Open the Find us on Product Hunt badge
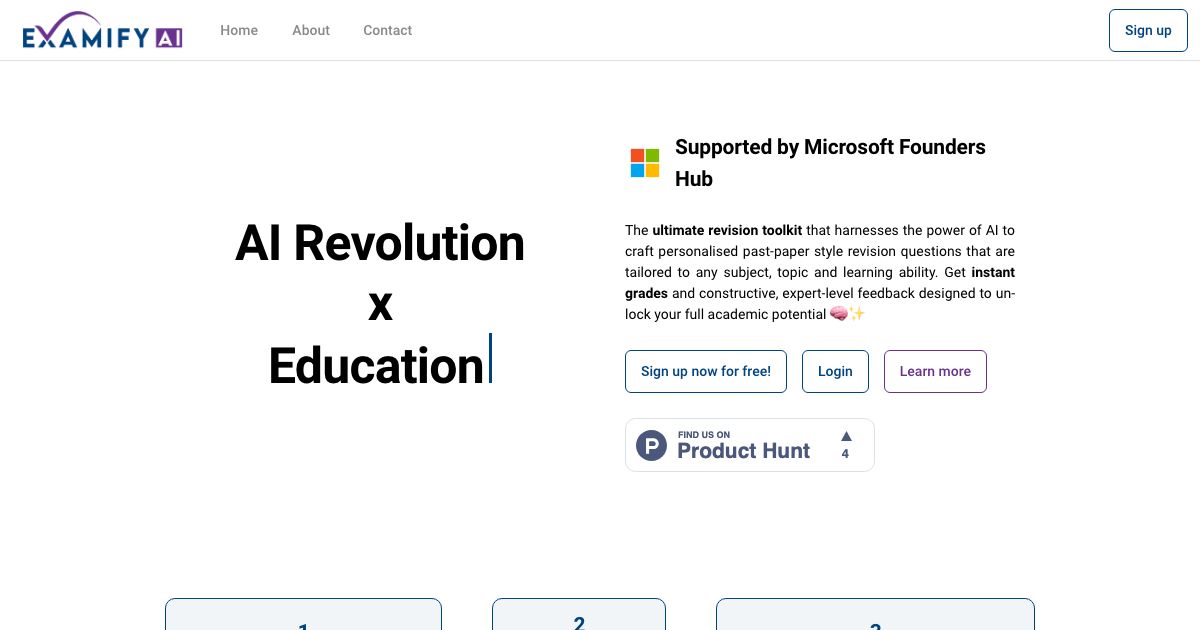 [x=749, y=444]
